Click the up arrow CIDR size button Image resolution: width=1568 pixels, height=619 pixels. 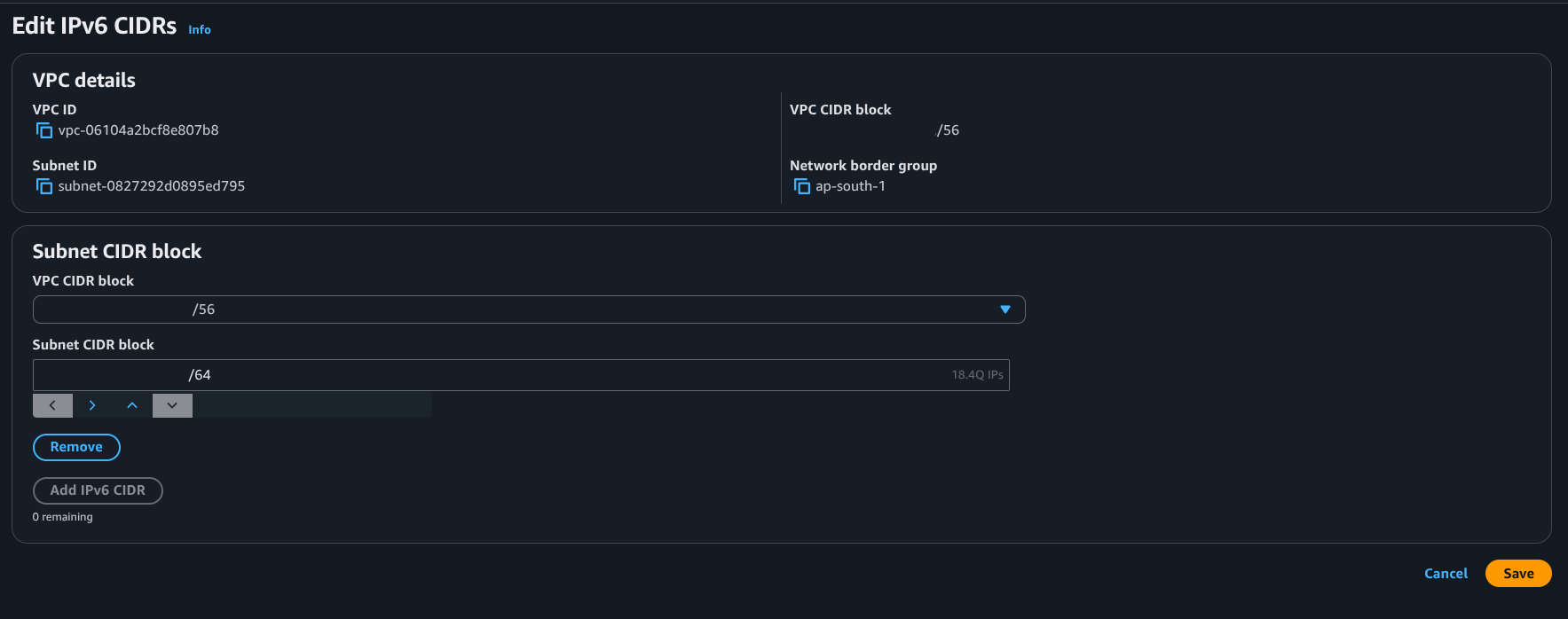coord(132,405)
